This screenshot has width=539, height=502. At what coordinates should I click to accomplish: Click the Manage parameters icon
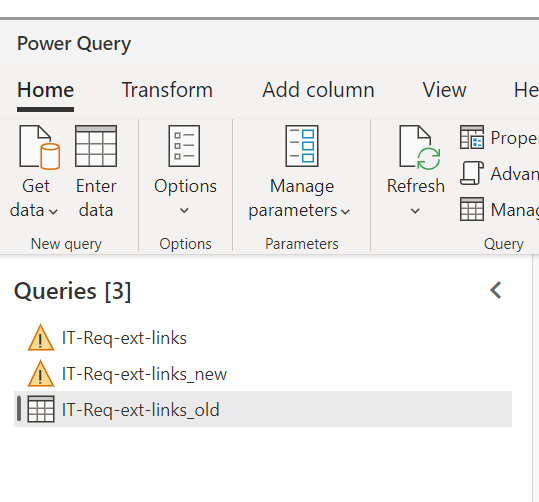pos(302,146)
